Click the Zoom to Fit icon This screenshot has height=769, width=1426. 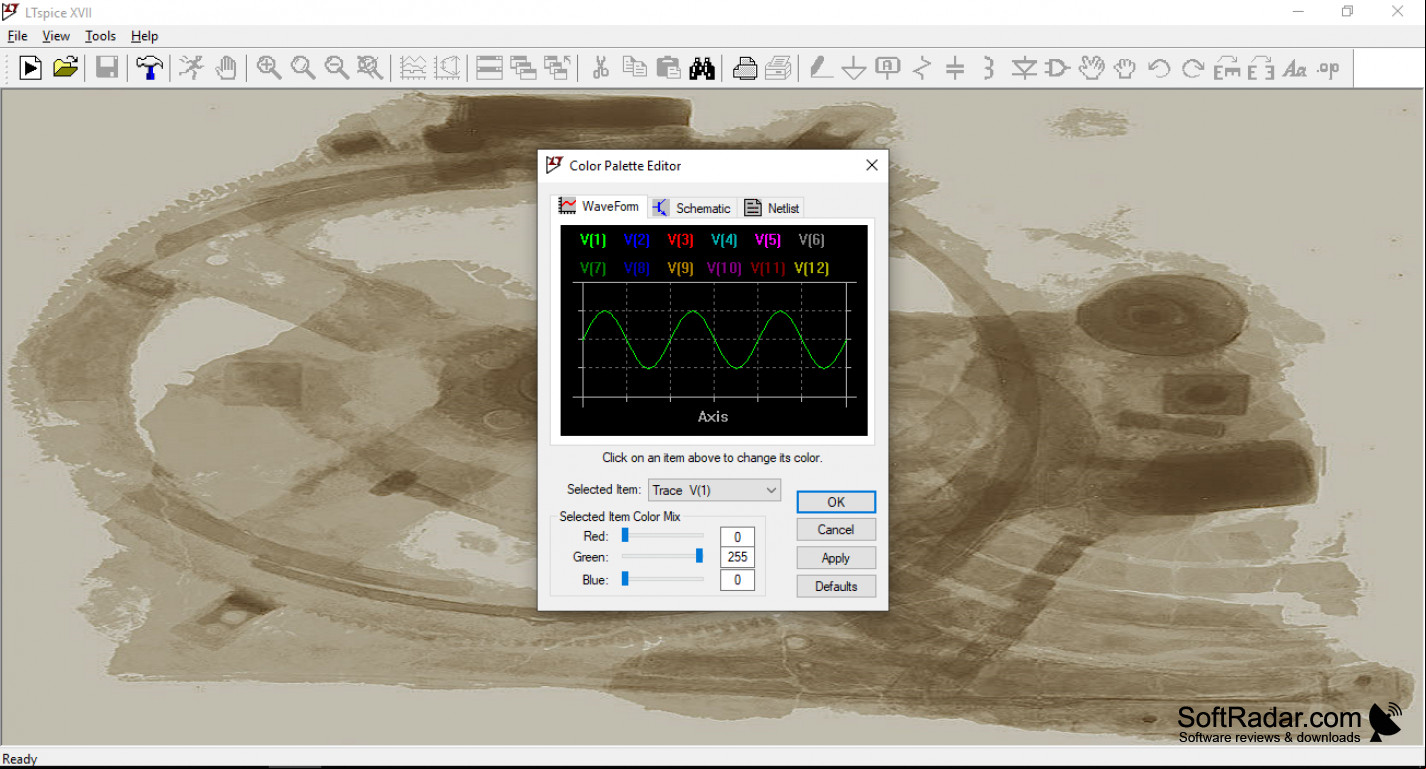(370, 68)
